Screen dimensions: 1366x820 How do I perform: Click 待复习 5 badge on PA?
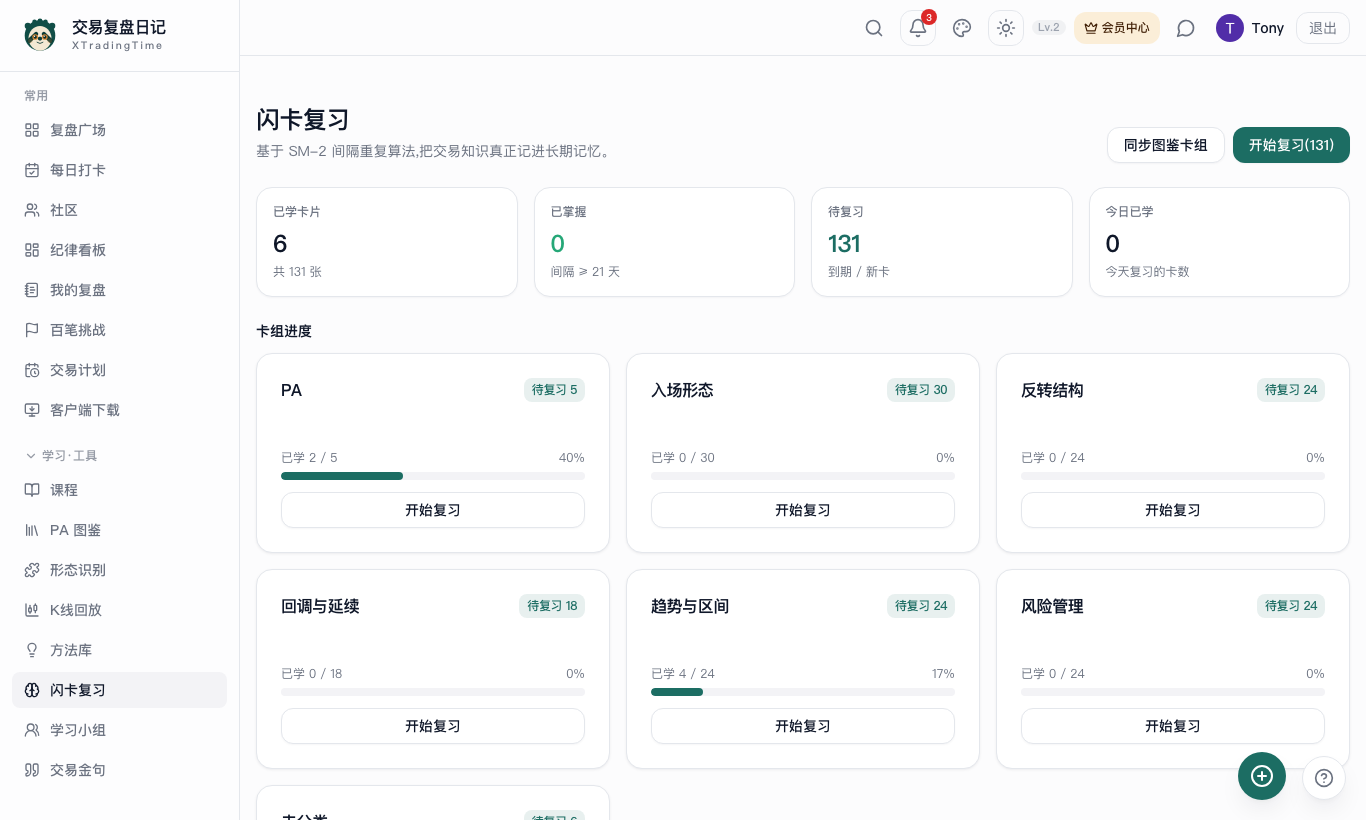554,390
